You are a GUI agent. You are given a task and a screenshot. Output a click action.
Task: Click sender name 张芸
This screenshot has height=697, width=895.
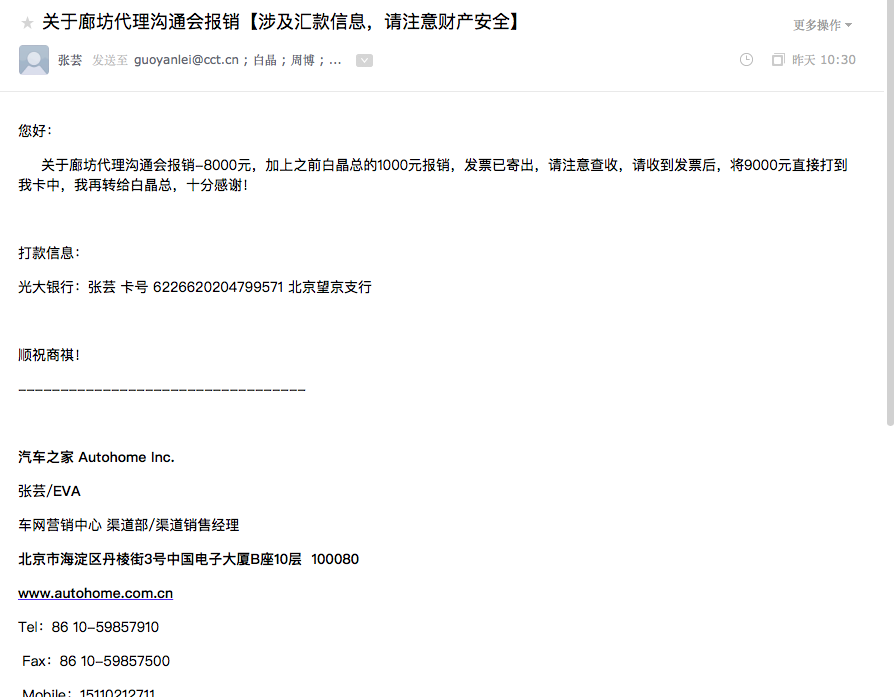(70, 60)
